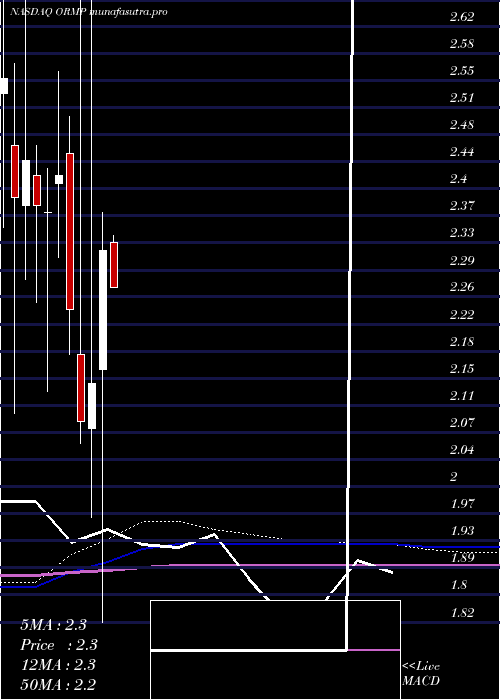Click the 2.11 price axis label
Viewport: 500px width, 700px height.
462,396
